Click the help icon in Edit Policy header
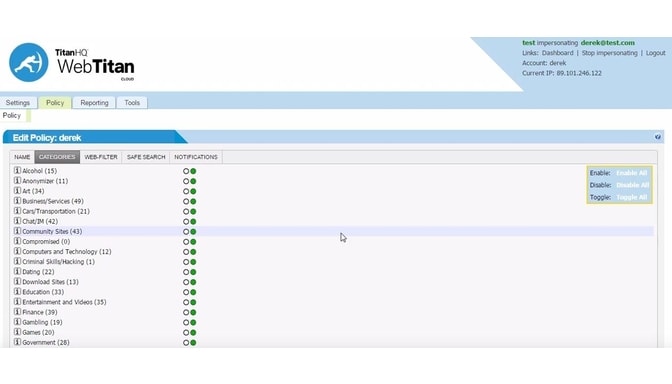The image size is (672, 384). click(657, 137)
